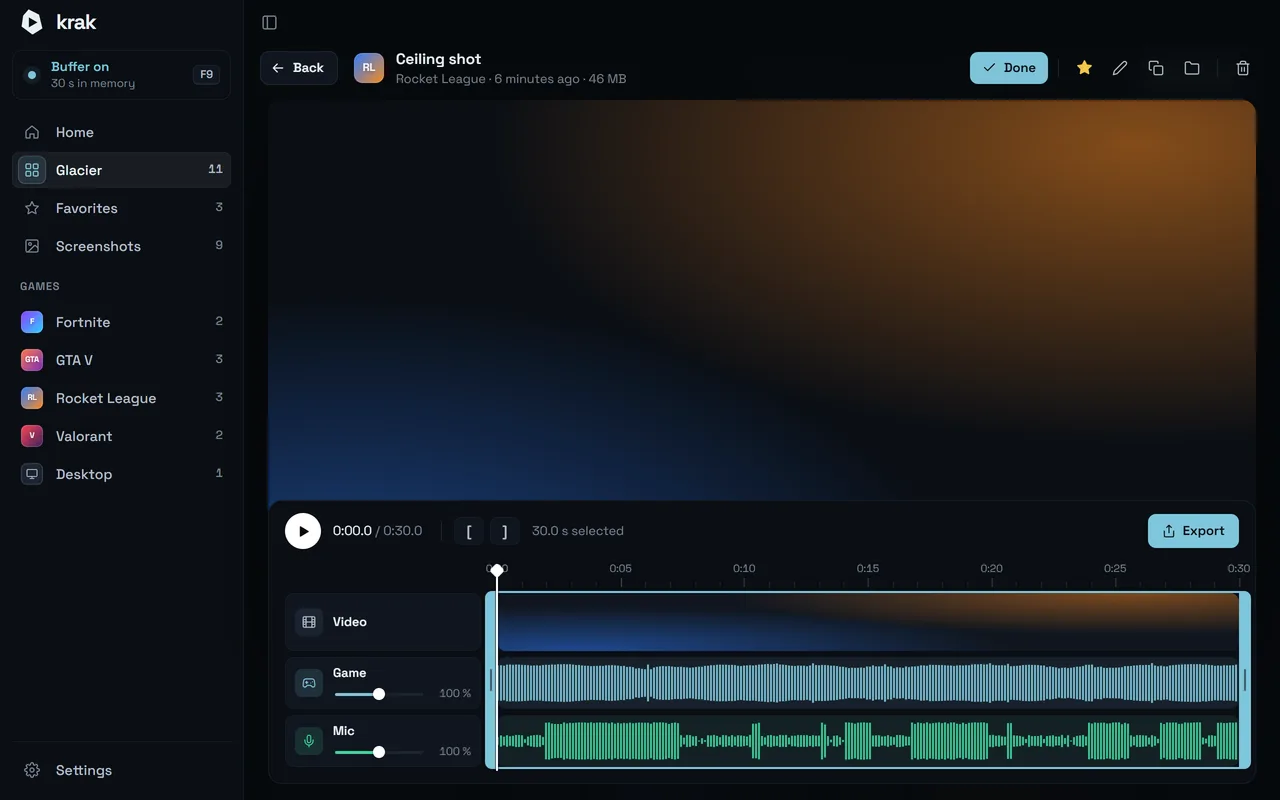Select Valorant in games list
Image resolution: width=1280 pixels, height=800 pixels.
[x=121, y=436]
